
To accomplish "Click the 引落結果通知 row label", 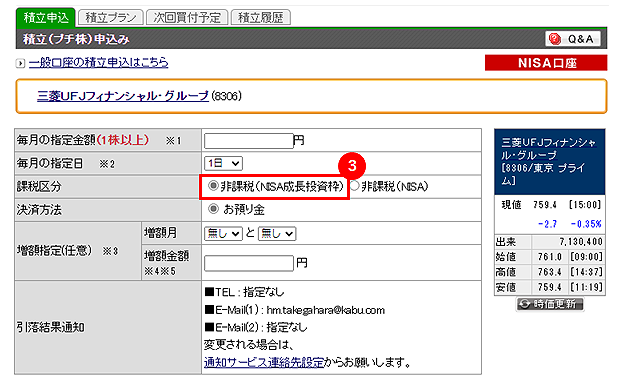I will 51,327.
